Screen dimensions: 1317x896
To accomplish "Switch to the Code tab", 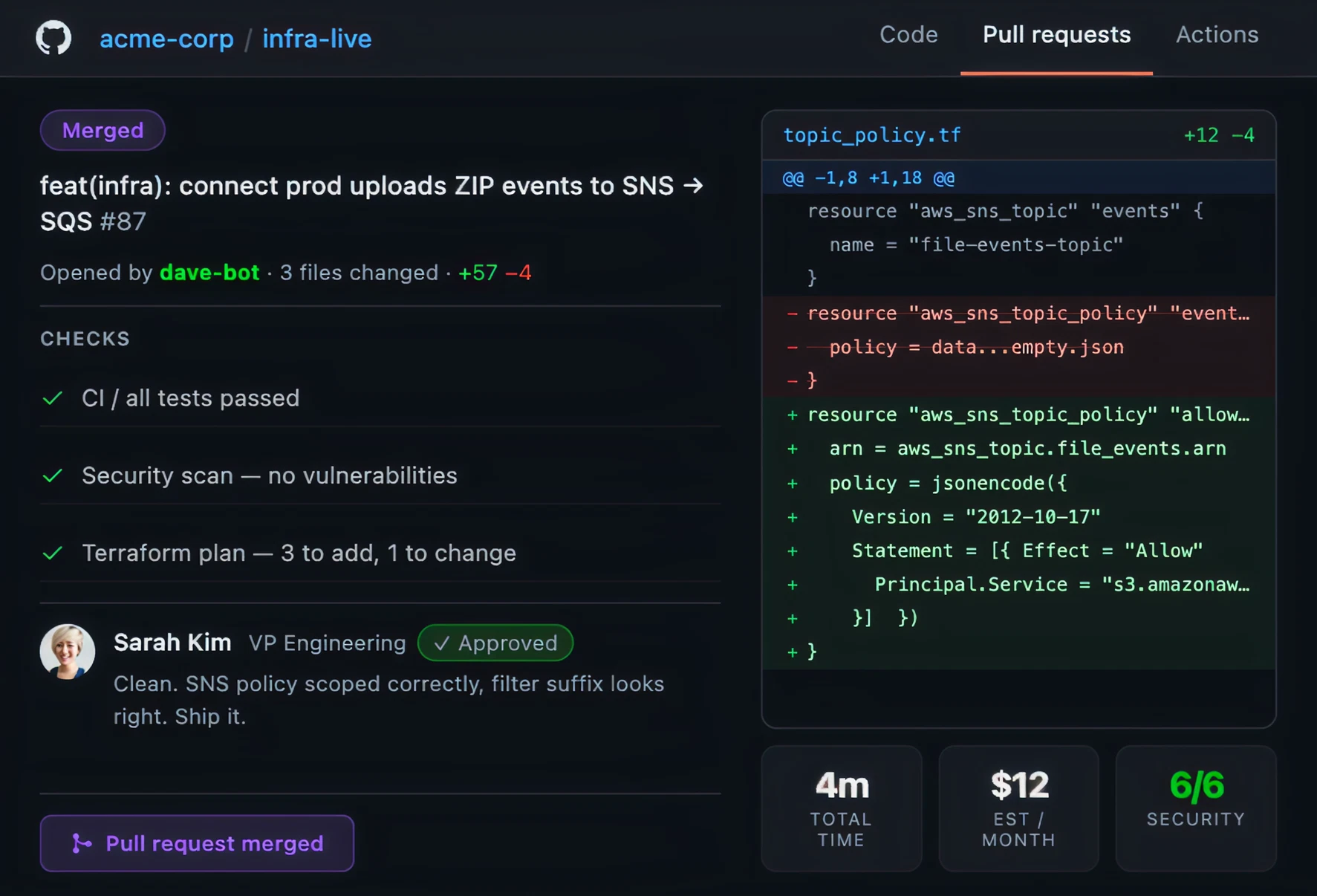I will 908,35.
